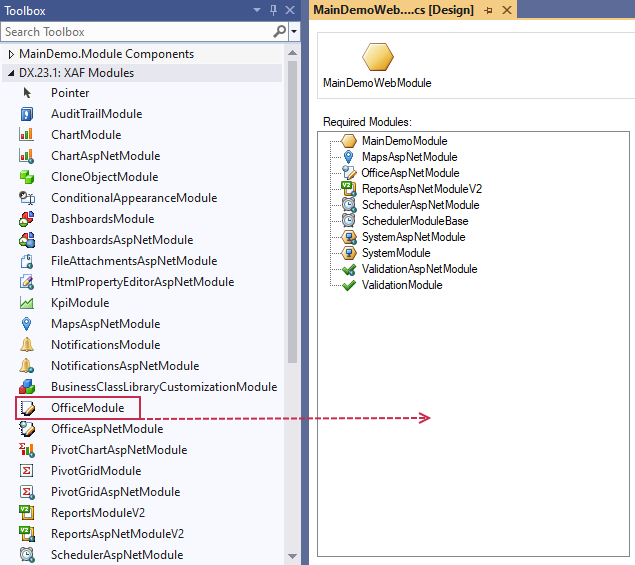Click the KpiModule text in Toolbox
Image resolution: width=635 pixels, height=565 pixels.
coord(80,303)
